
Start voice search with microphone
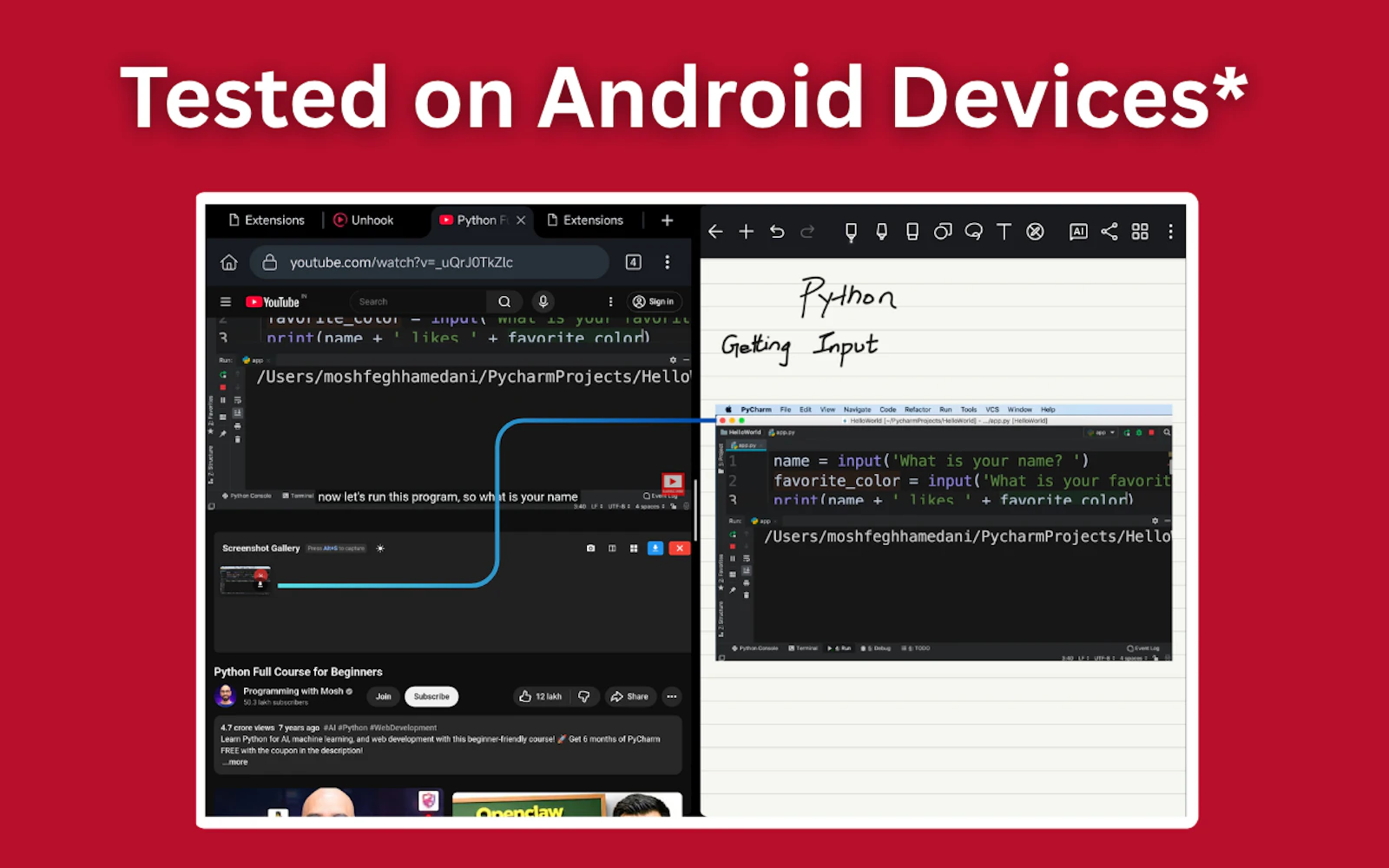(543, 302)
